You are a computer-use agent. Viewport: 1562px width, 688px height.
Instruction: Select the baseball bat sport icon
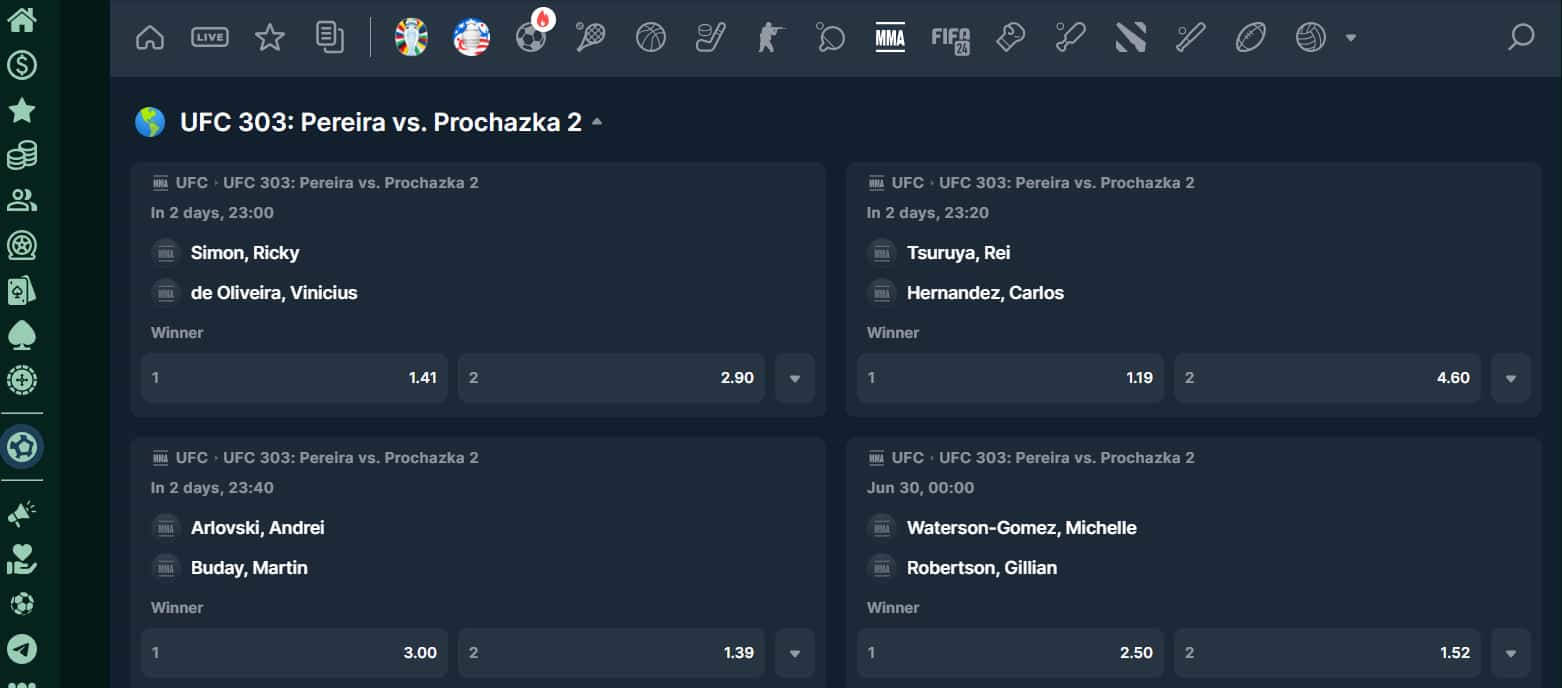coord(1190,38)
